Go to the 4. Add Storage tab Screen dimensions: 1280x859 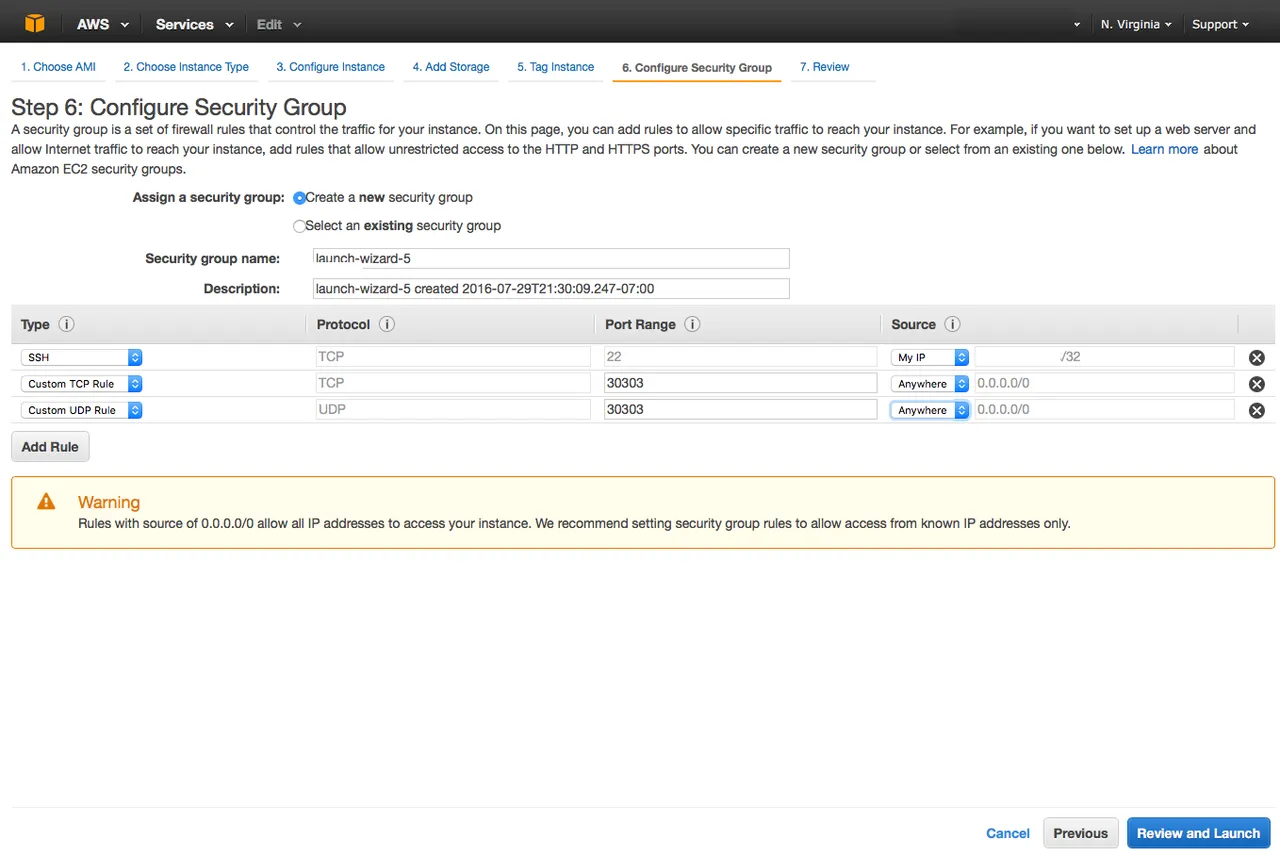tap(451, 67)
